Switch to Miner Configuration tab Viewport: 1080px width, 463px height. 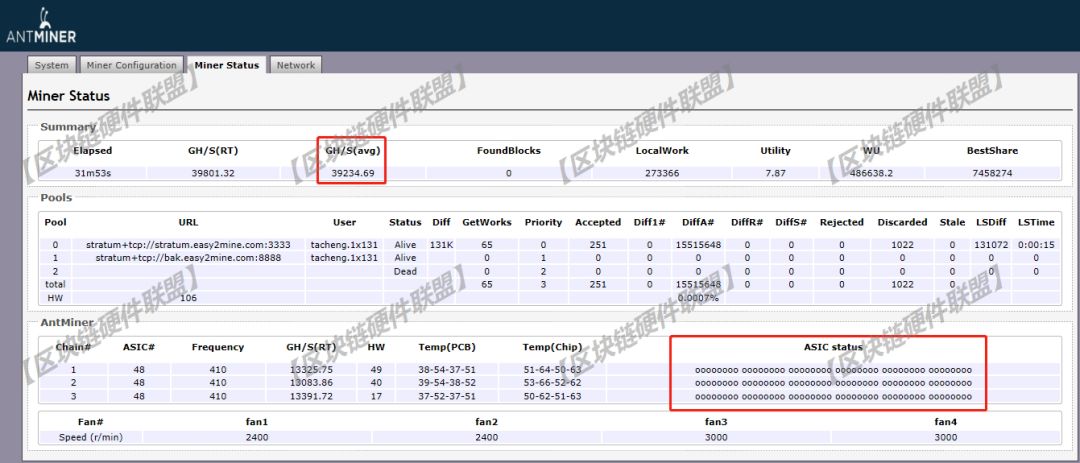(132, 65)
